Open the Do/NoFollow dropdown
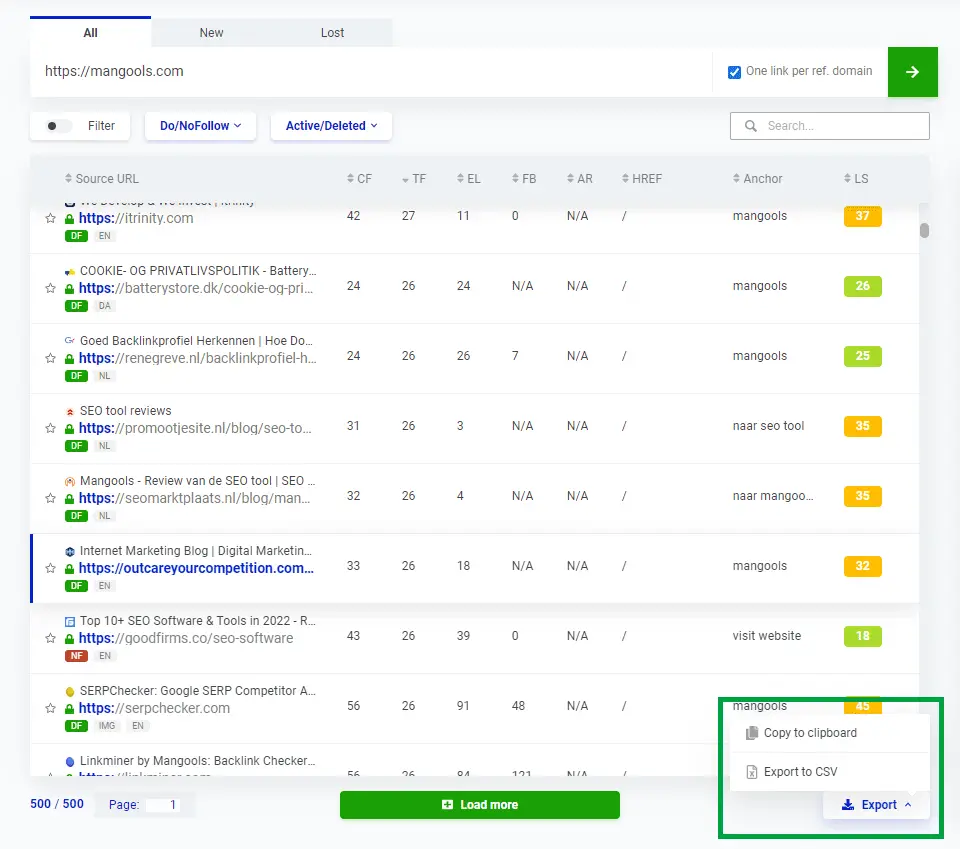Viewport: 960px width, 849px height. pyautogui.click(x=200, y=125)
